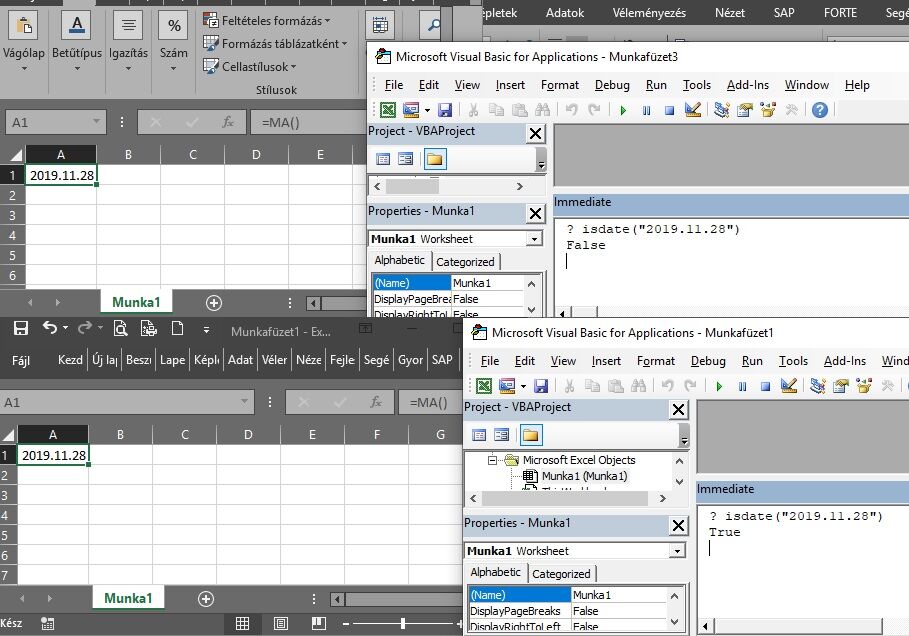Open object dropdown in Munkafüzet3 Properties pane
909x636 pixels.
(x=534, y=239)
